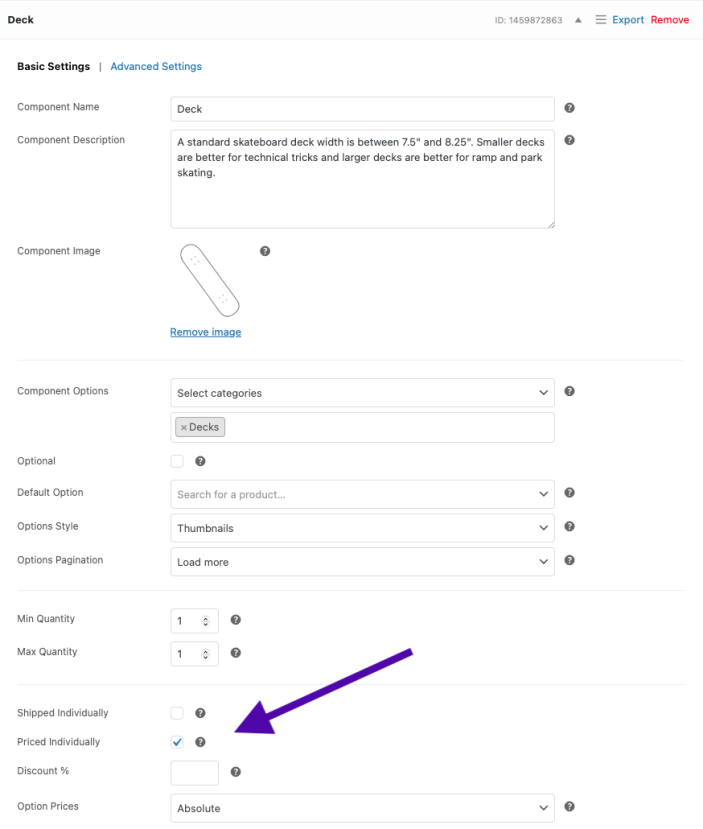Click the drag handle reorder icon

[x=600, y=20]
